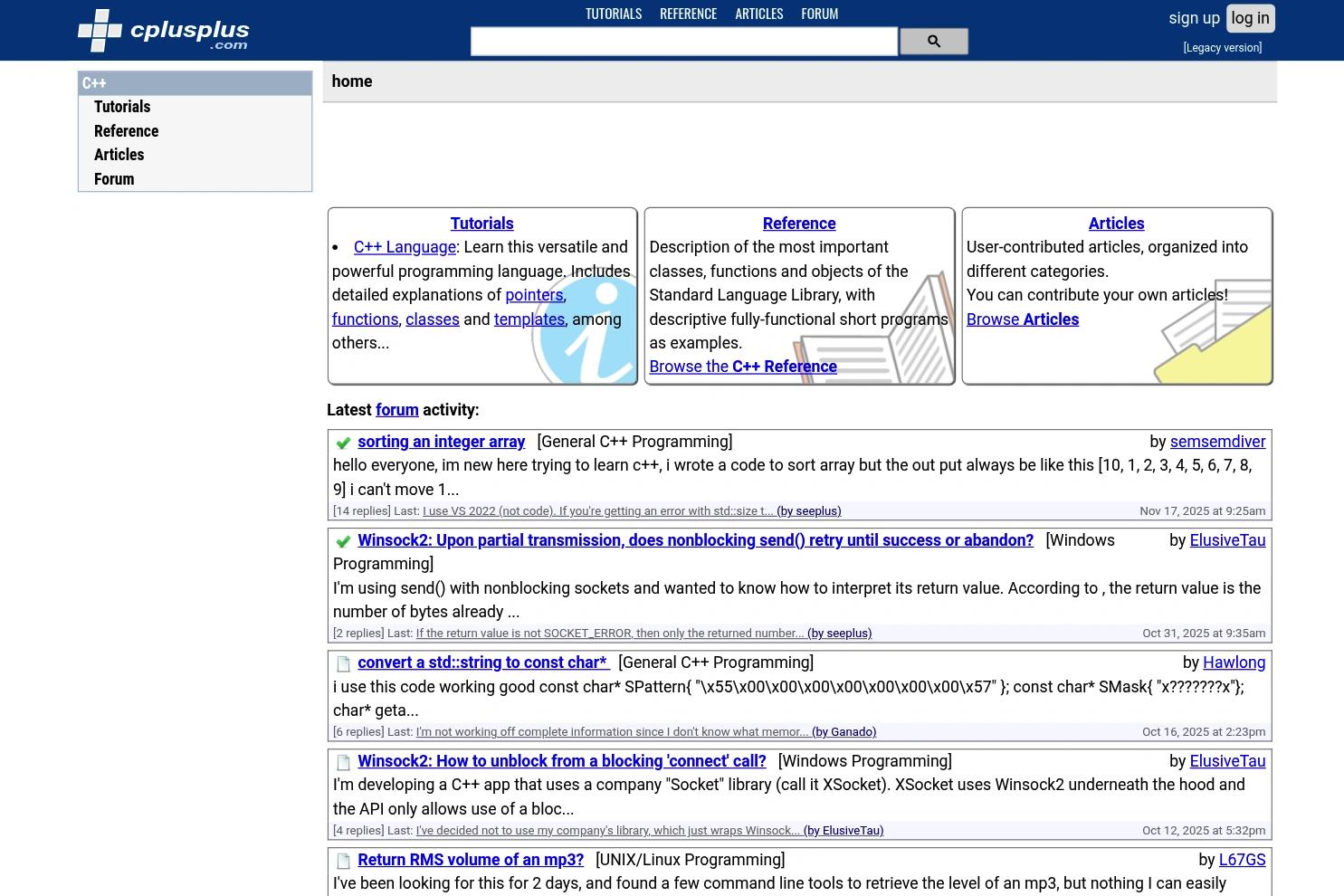
Task: Click the magnifier search button
Action: (933, 42)
